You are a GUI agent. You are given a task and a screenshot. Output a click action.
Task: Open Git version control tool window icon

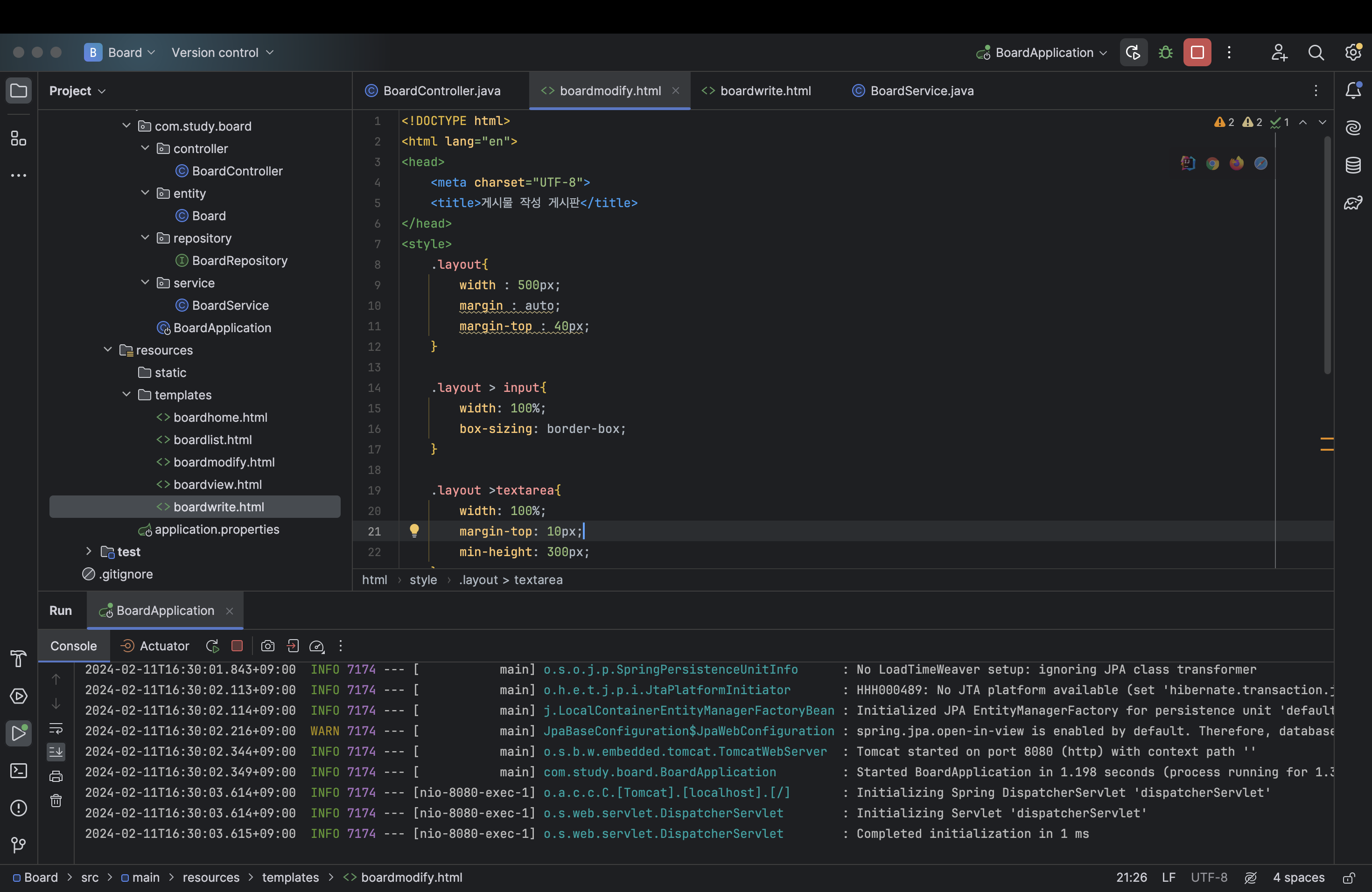tap(19, 845)
